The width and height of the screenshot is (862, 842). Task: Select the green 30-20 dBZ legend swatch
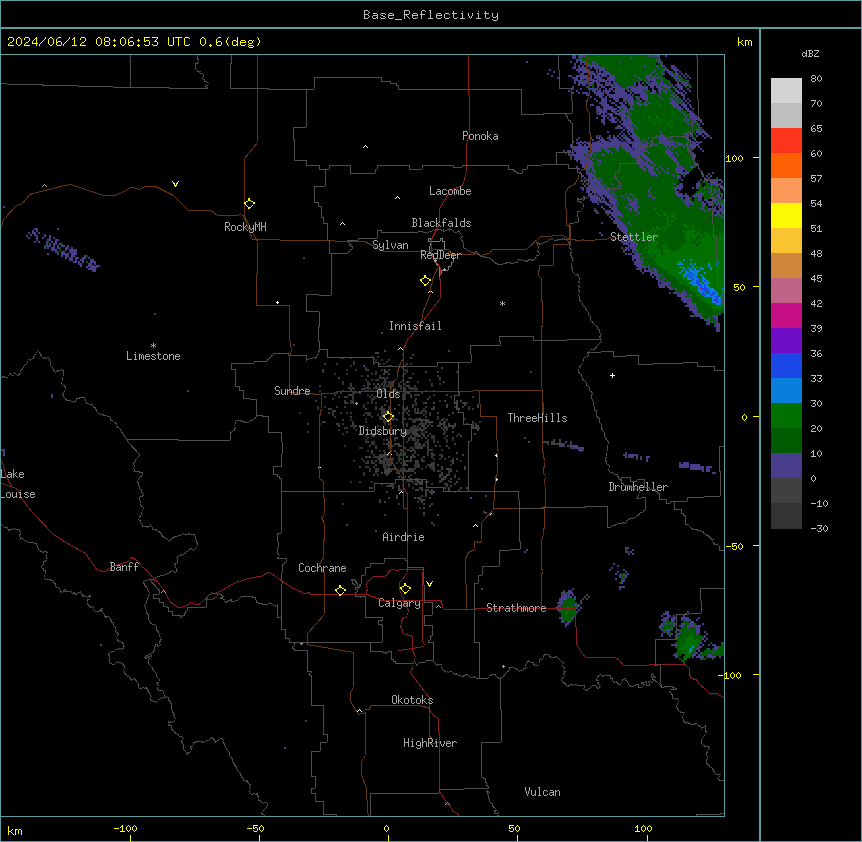click(x=786, y=416)
